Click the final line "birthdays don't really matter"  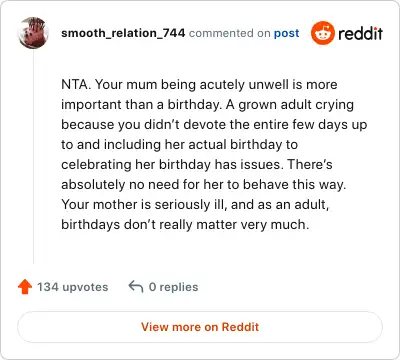[185, 224]
